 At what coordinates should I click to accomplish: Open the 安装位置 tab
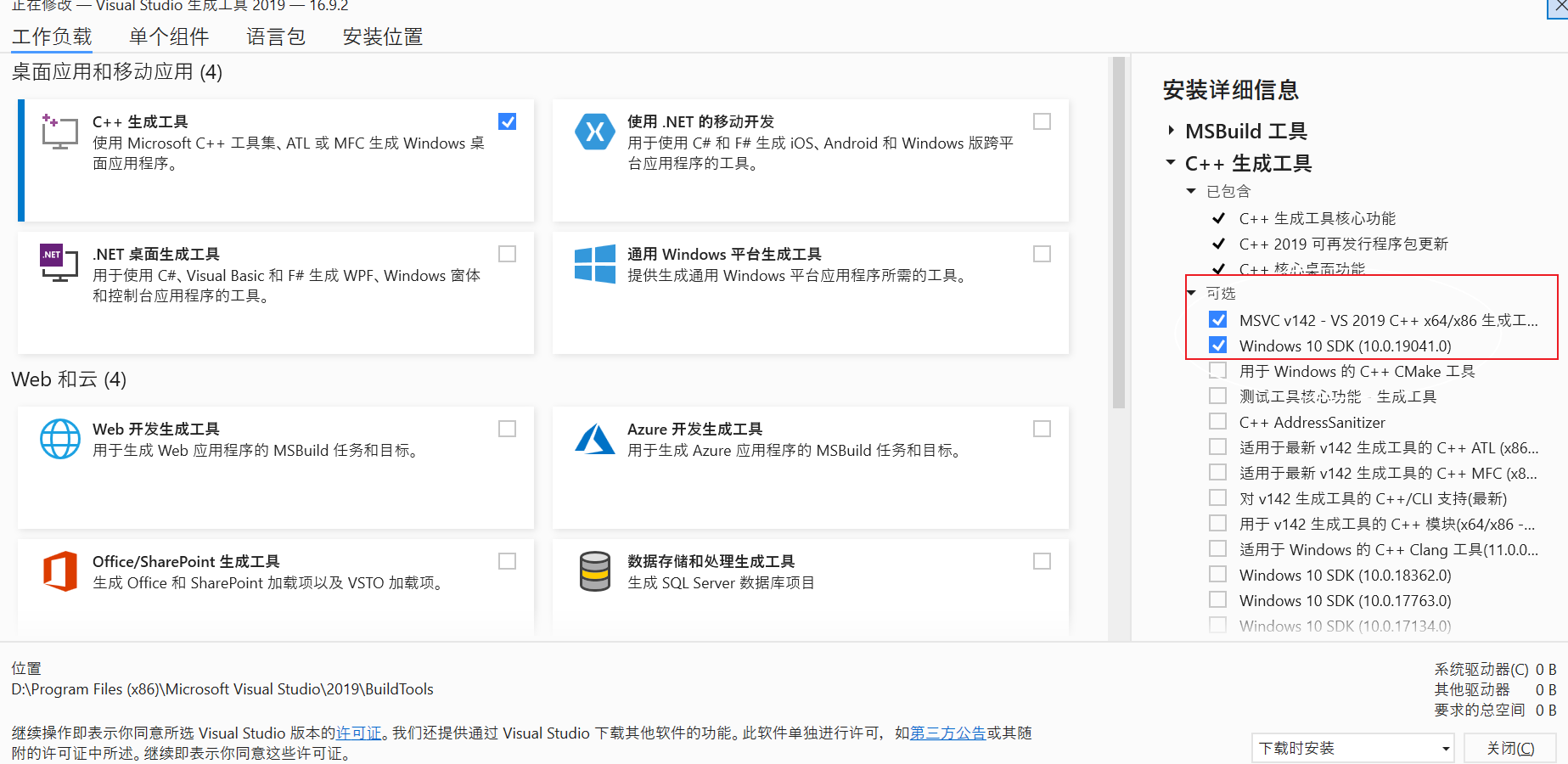(x=383, y=37)
